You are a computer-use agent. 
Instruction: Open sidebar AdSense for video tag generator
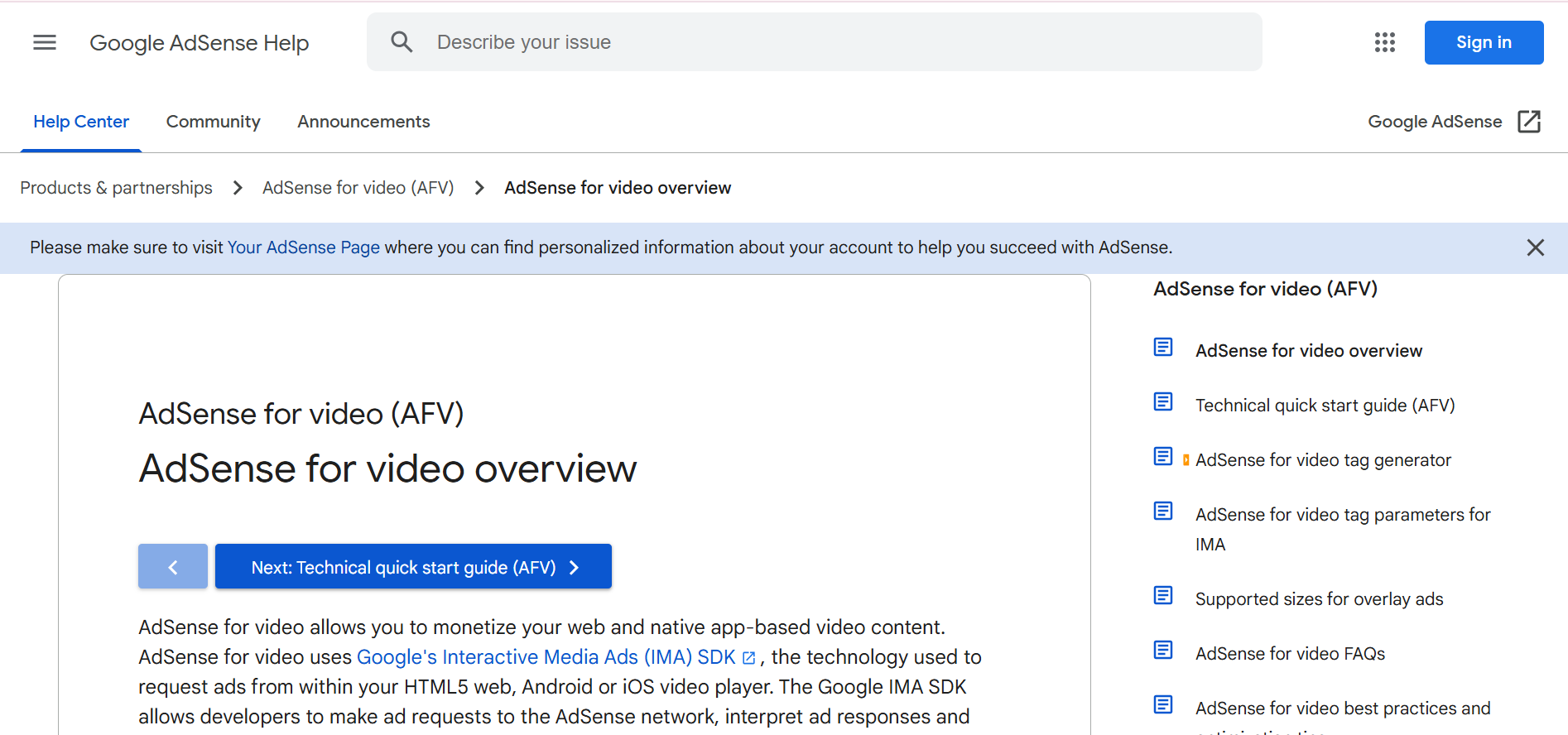click(1323, 460)
